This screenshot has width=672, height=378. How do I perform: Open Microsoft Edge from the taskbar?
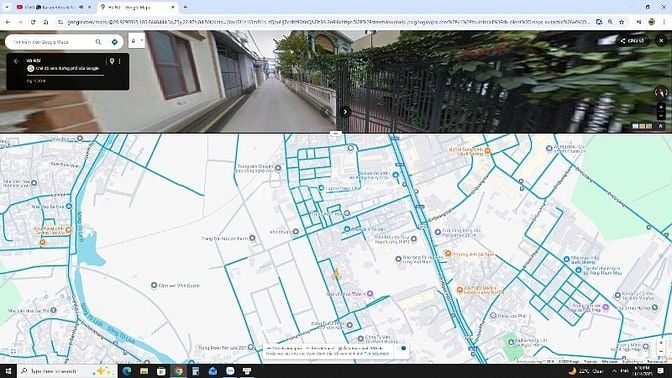[x=127, y=371]
